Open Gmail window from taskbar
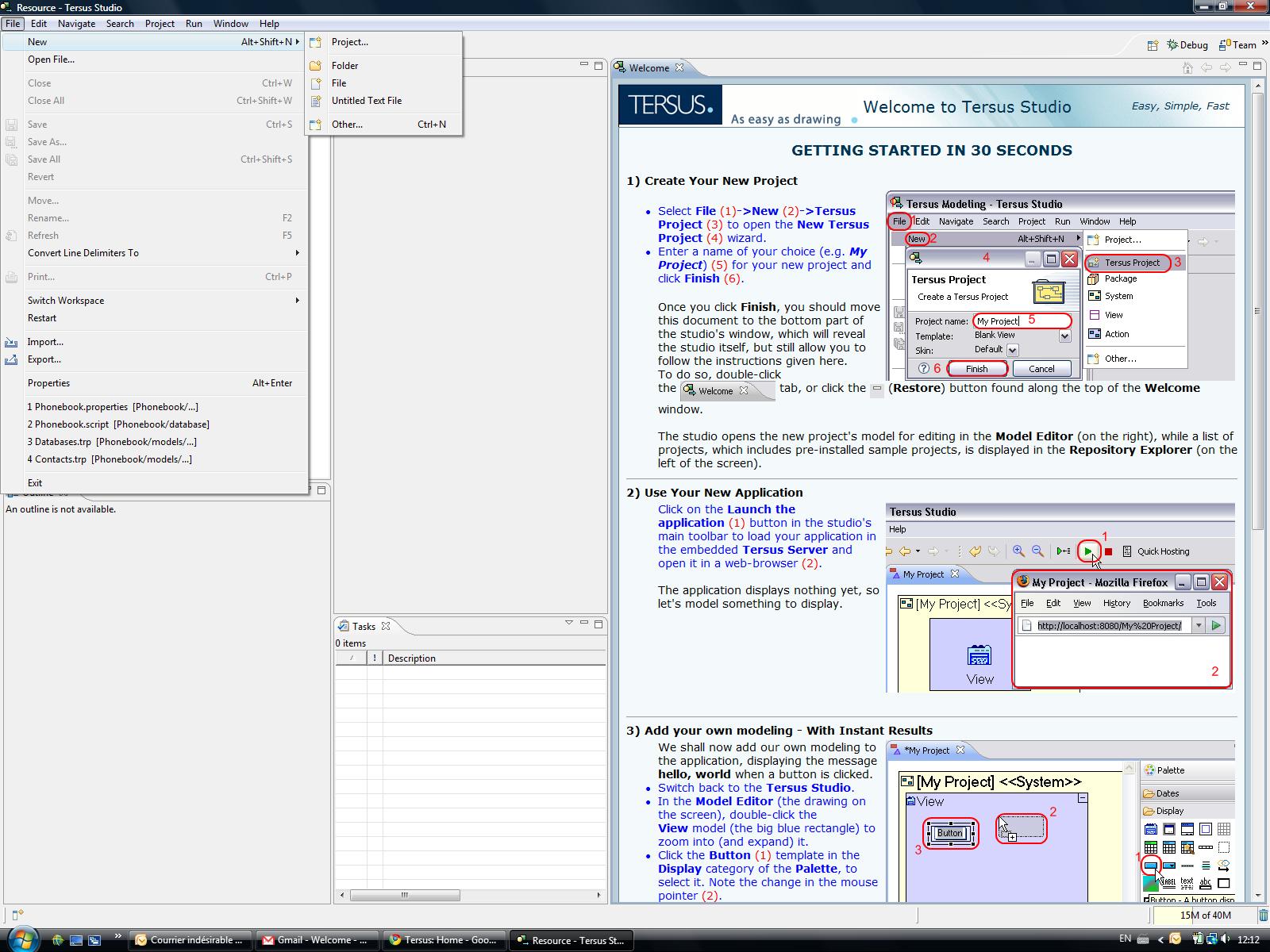Screen dimensions: 1270x952 point(316,940)
